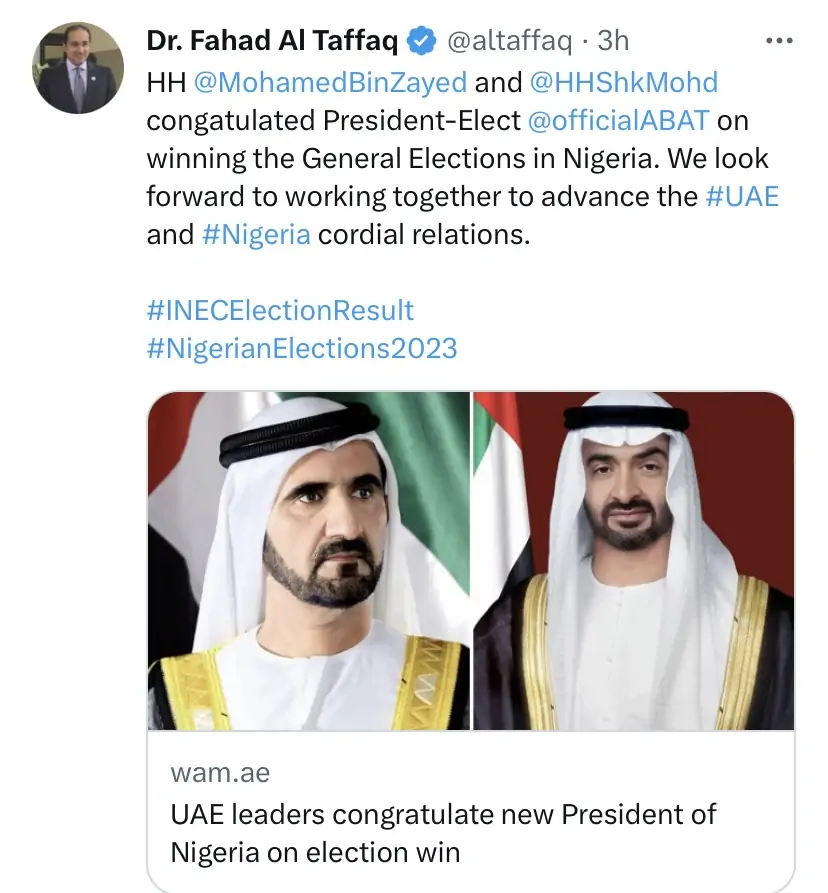This screenshot has width=828, height=893.
Task: Open Dr. Fahad Al Taffaq's profile avatar
Action: click(x=79, y=68)
